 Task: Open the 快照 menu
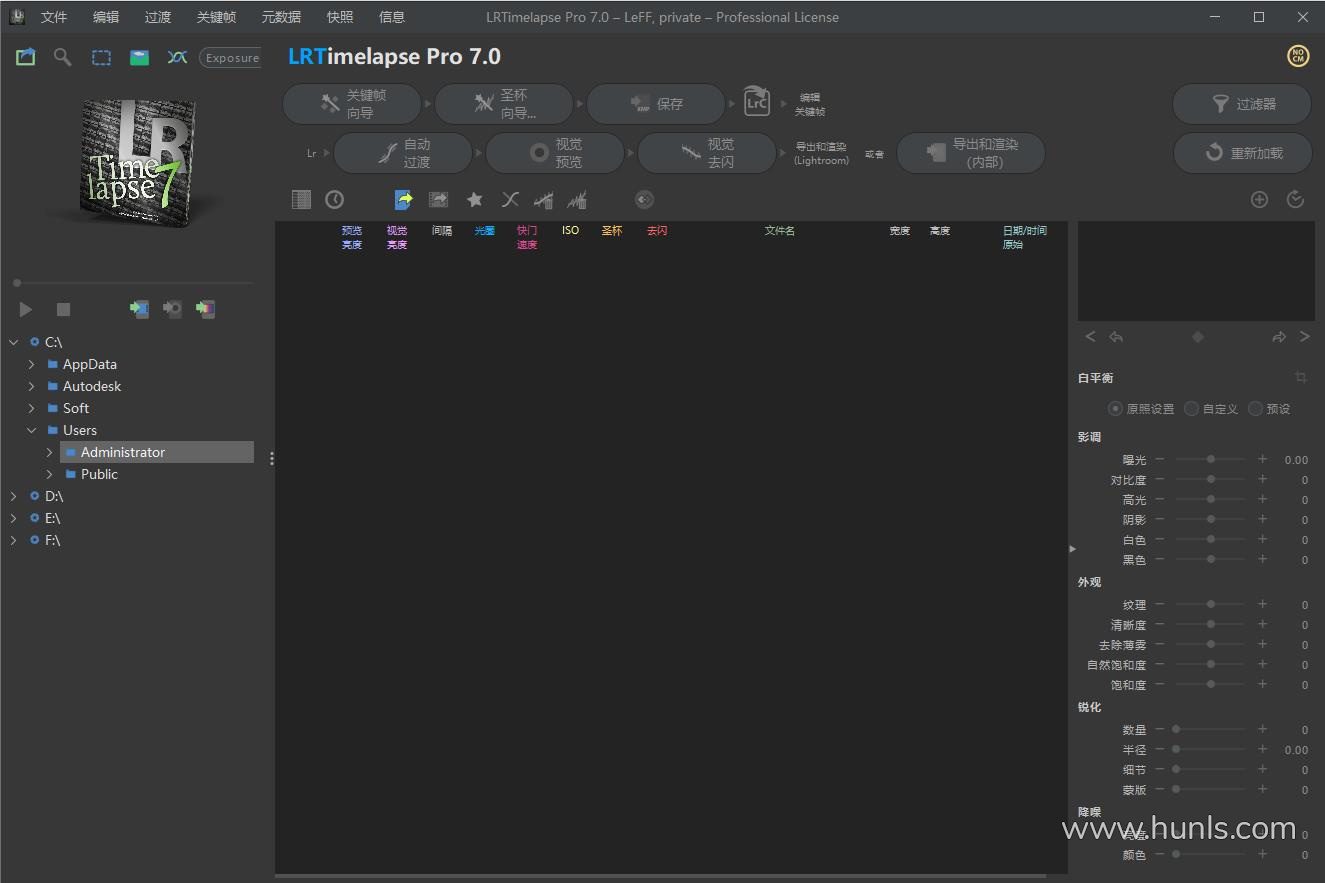tap(340, 17)
